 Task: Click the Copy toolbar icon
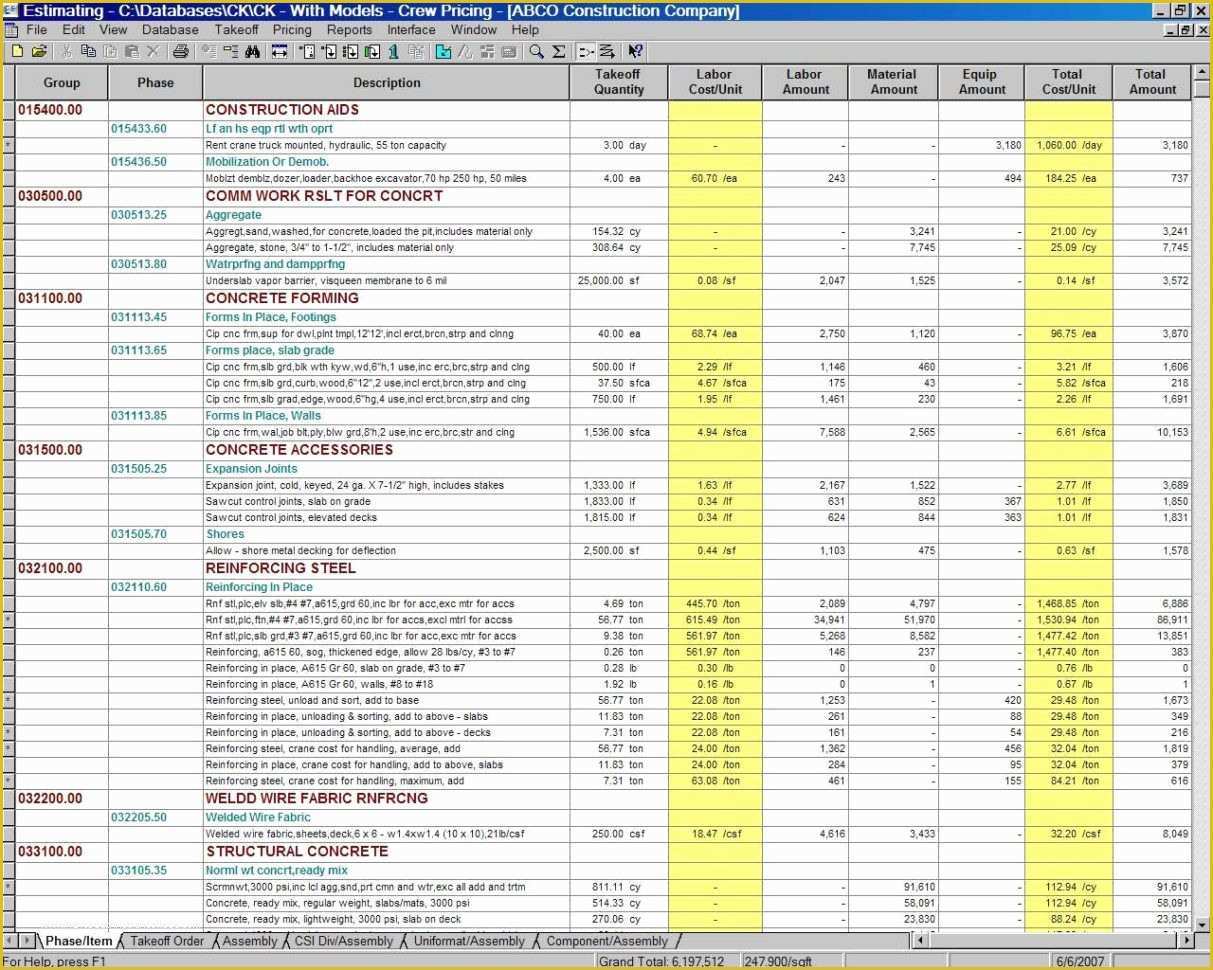[x=87, y=51]
